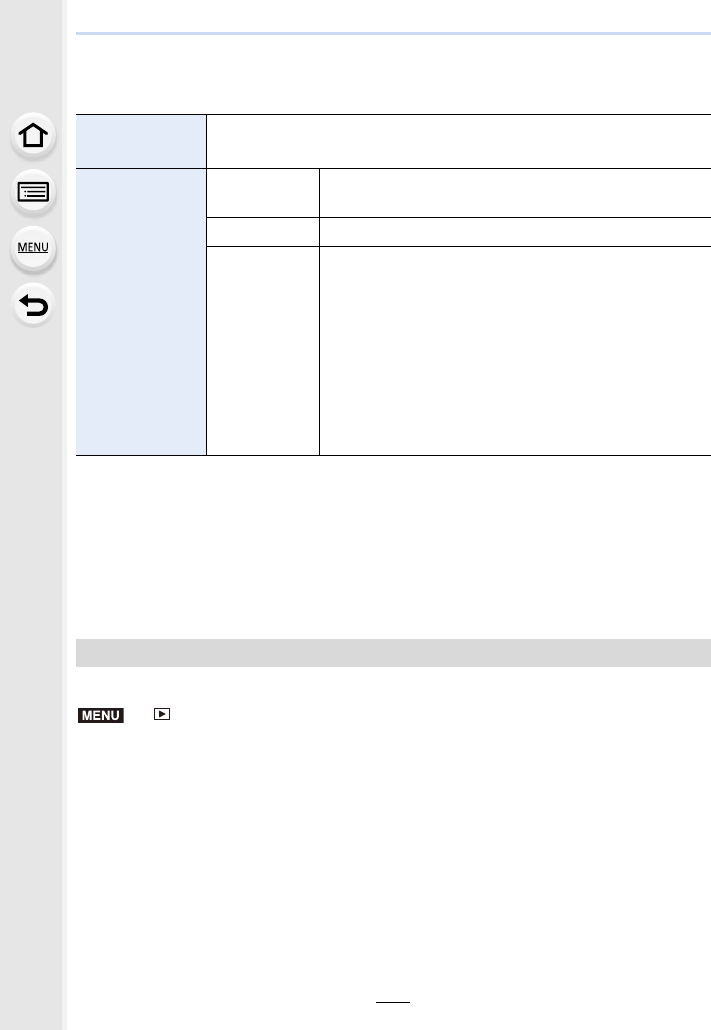Click the large bottom-right table cell
This screenshot has height=1030, width=711.
(x=515, y=351)
